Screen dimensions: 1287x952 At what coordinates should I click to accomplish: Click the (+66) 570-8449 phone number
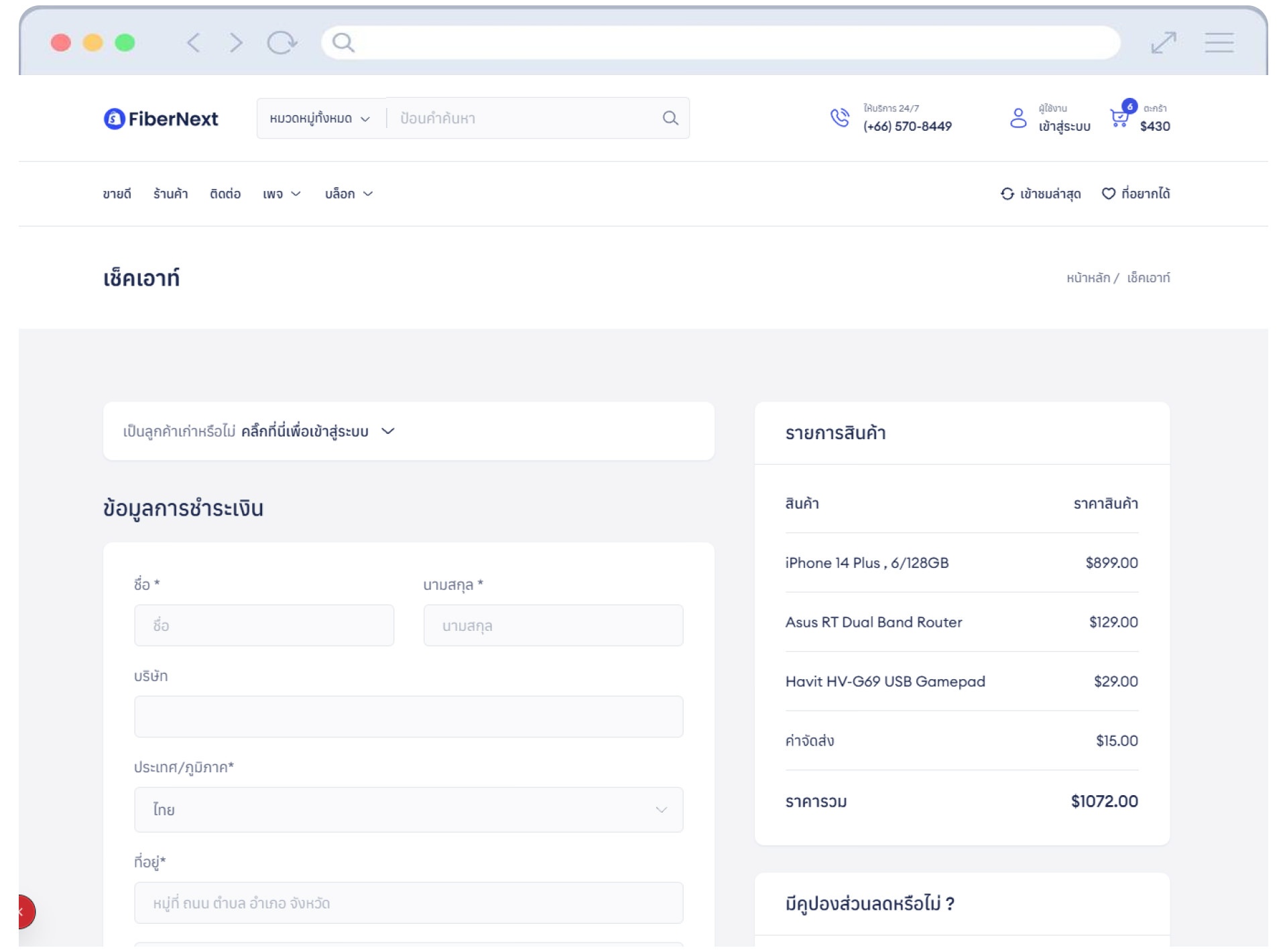pos(908,126)
